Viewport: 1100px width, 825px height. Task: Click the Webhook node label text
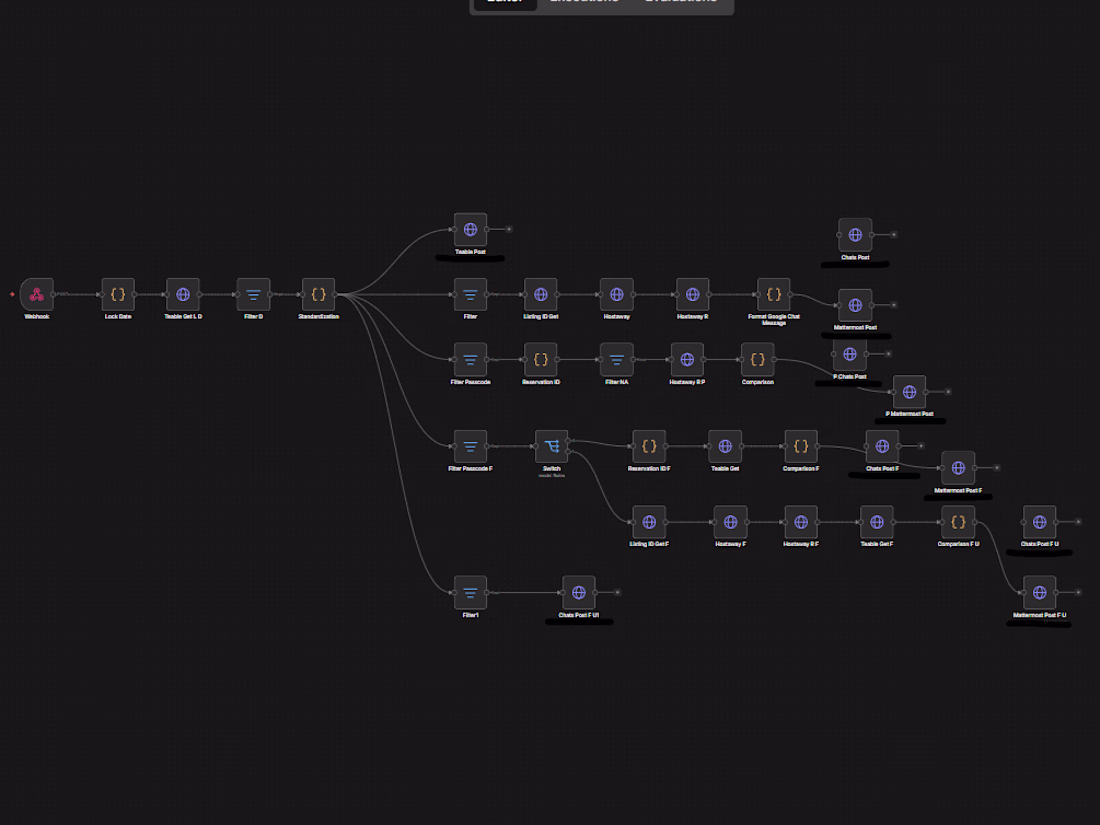pos(36,316)
